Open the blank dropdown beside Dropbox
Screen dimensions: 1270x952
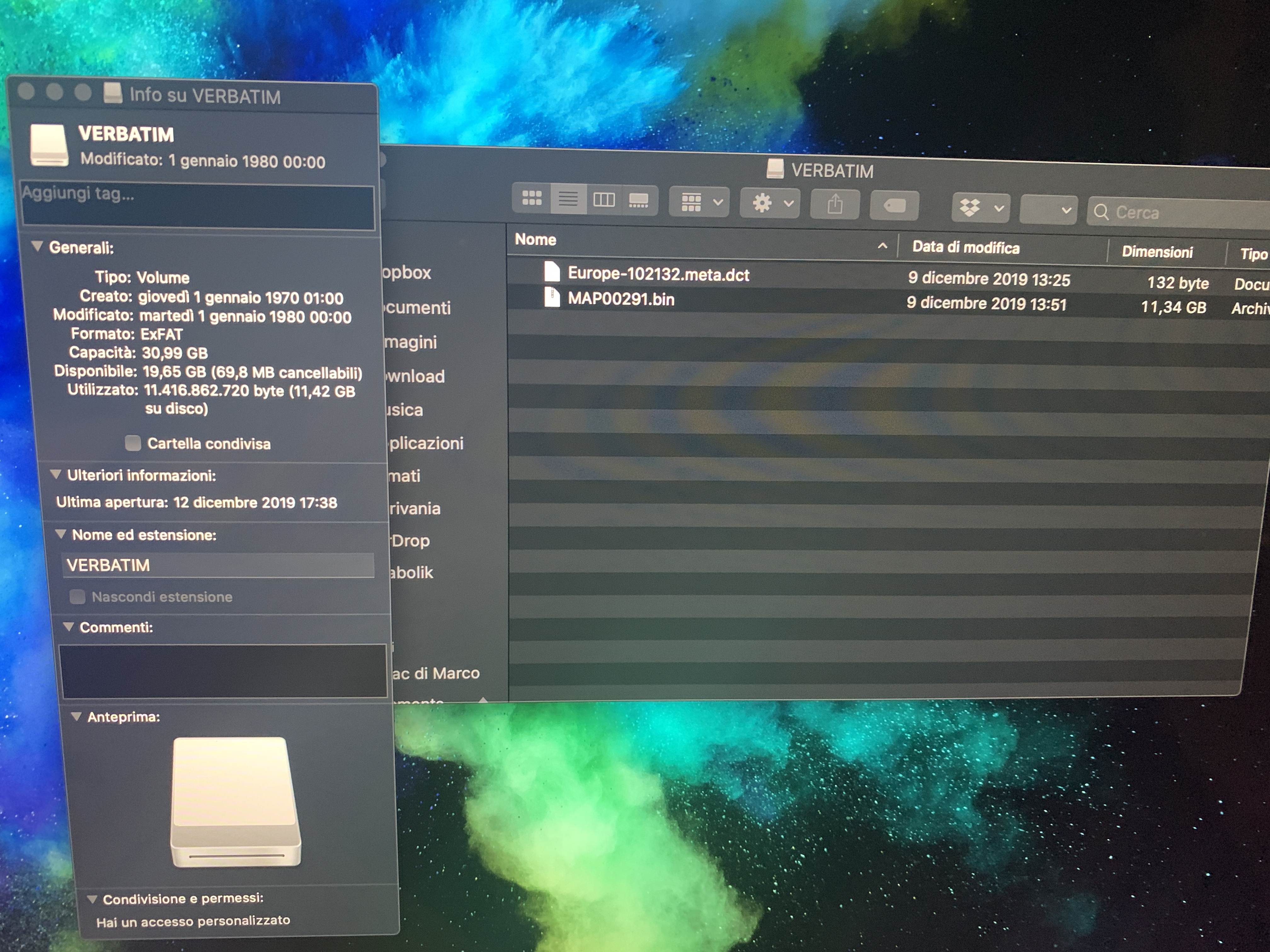(1048, 209)
